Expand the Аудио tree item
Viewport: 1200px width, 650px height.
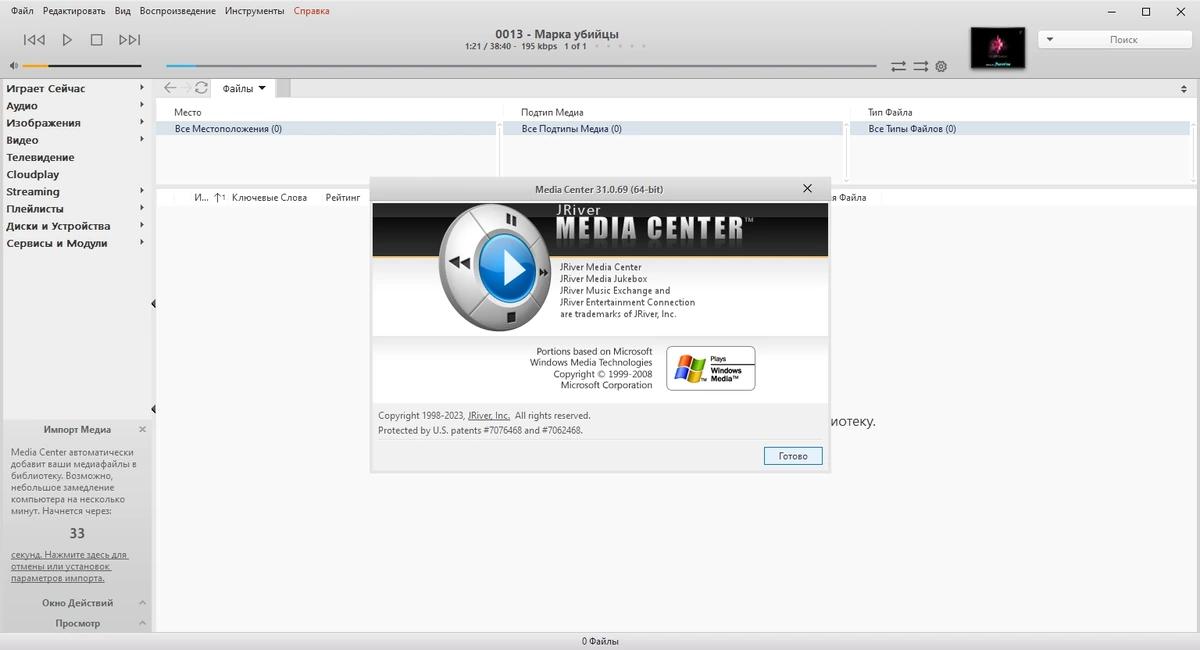[x=142, y=105]
